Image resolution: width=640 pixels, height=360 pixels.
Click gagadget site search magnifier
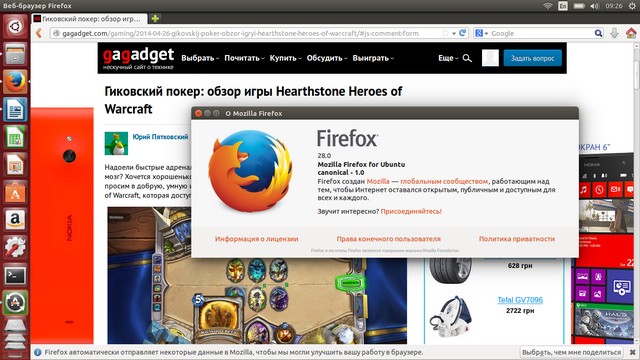click(467, 58)
